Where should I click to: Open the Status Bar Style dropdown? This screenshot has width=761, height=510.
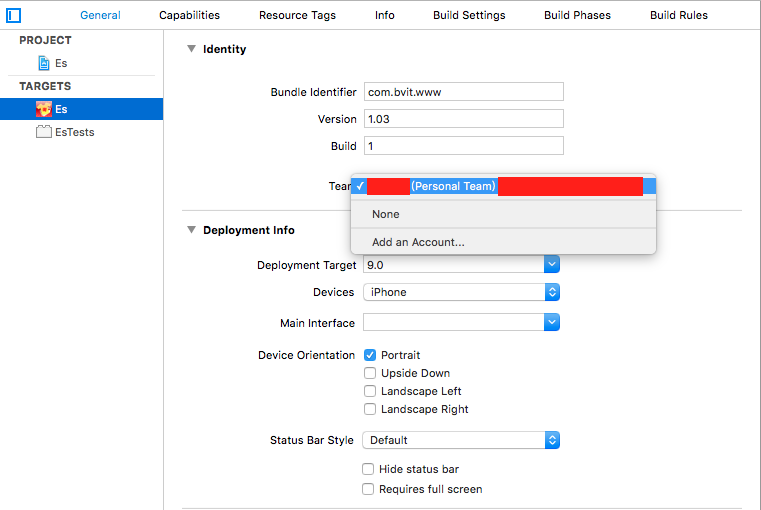tap(551, 440)
